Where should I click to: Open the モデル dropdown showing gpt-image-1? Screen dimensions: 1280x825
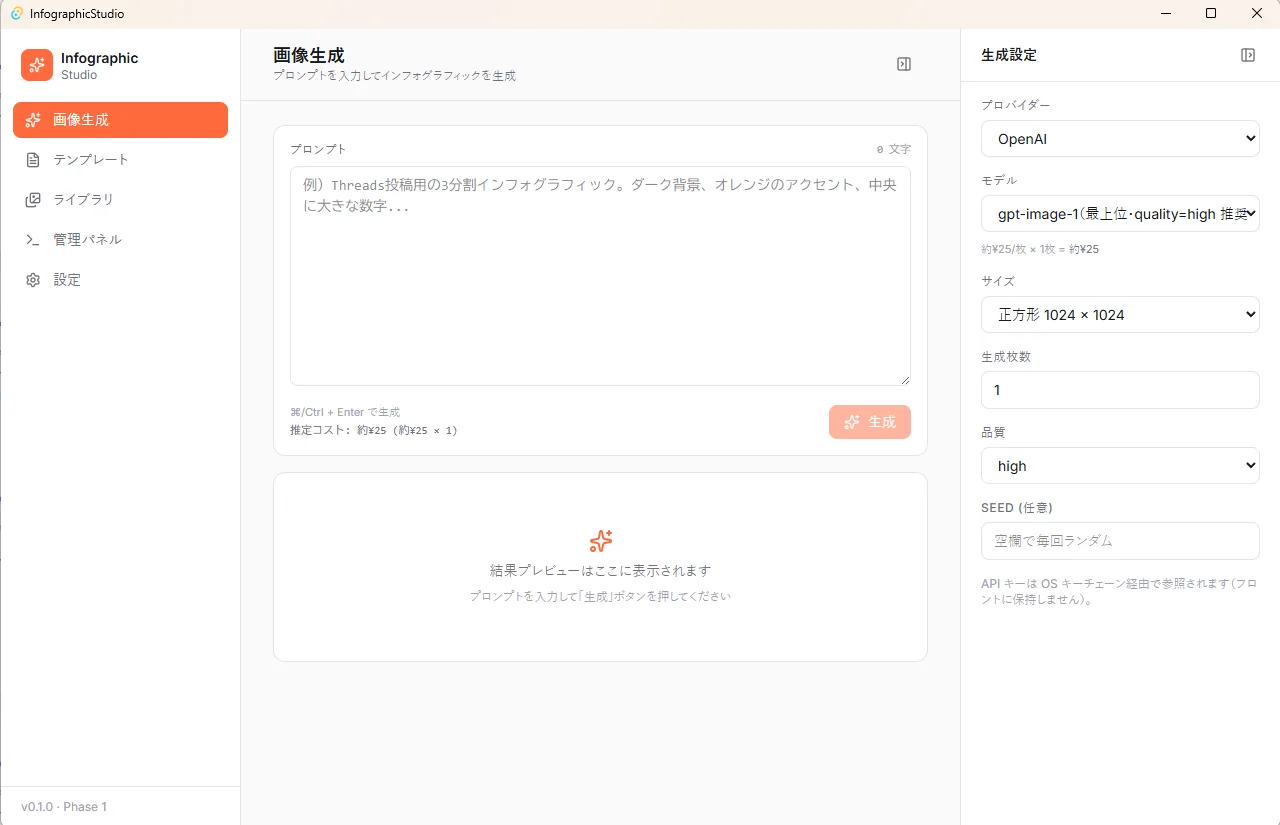point(1120,214)
